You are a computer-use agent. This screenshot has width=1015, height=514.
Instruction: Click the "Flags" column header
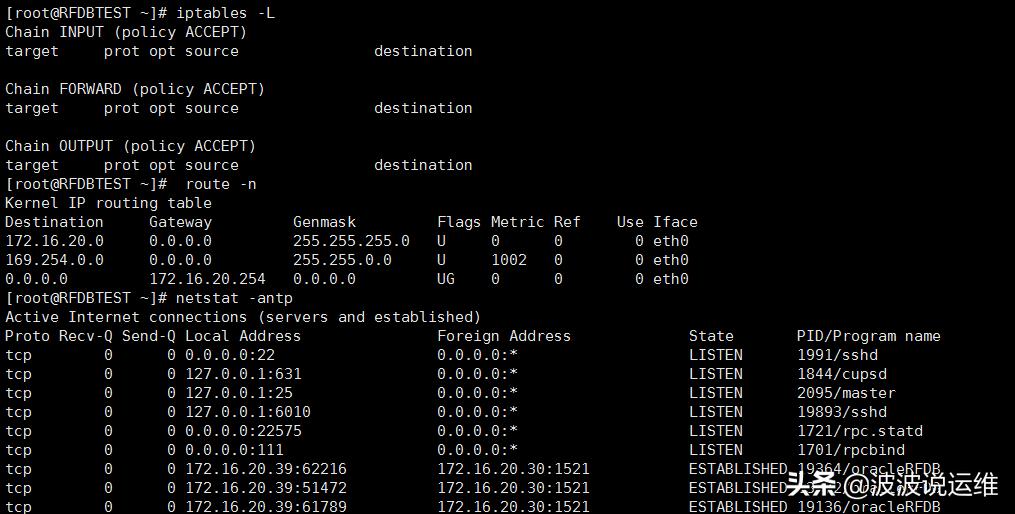459,222
